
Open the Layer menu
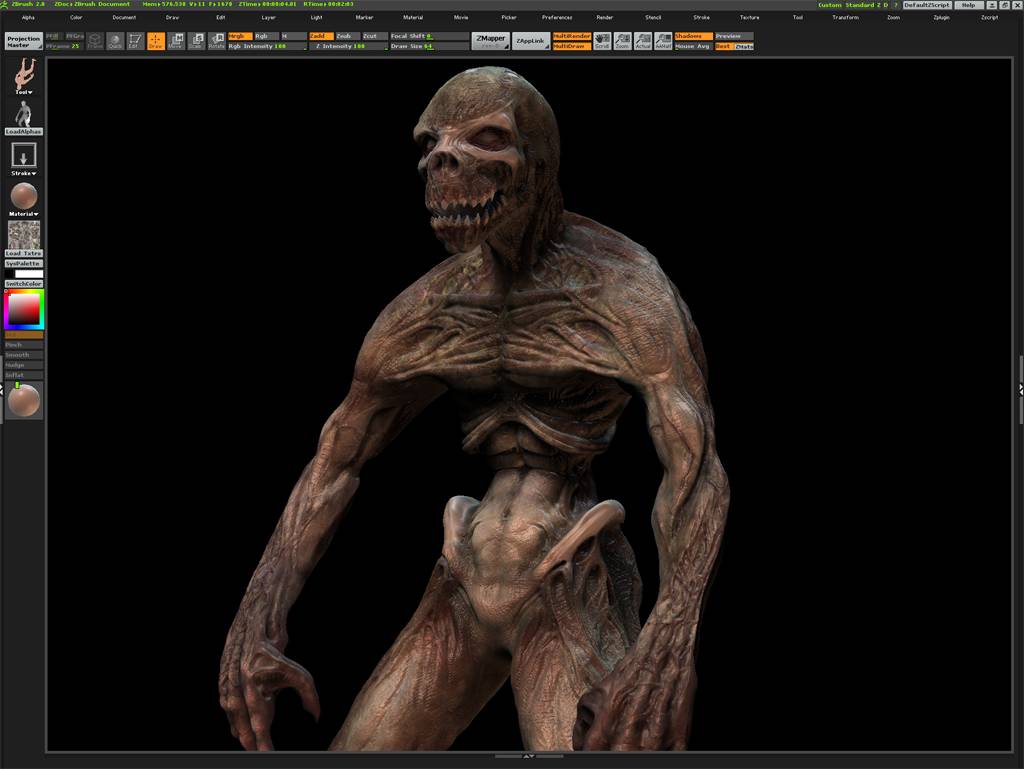click(x=268, y=18)
